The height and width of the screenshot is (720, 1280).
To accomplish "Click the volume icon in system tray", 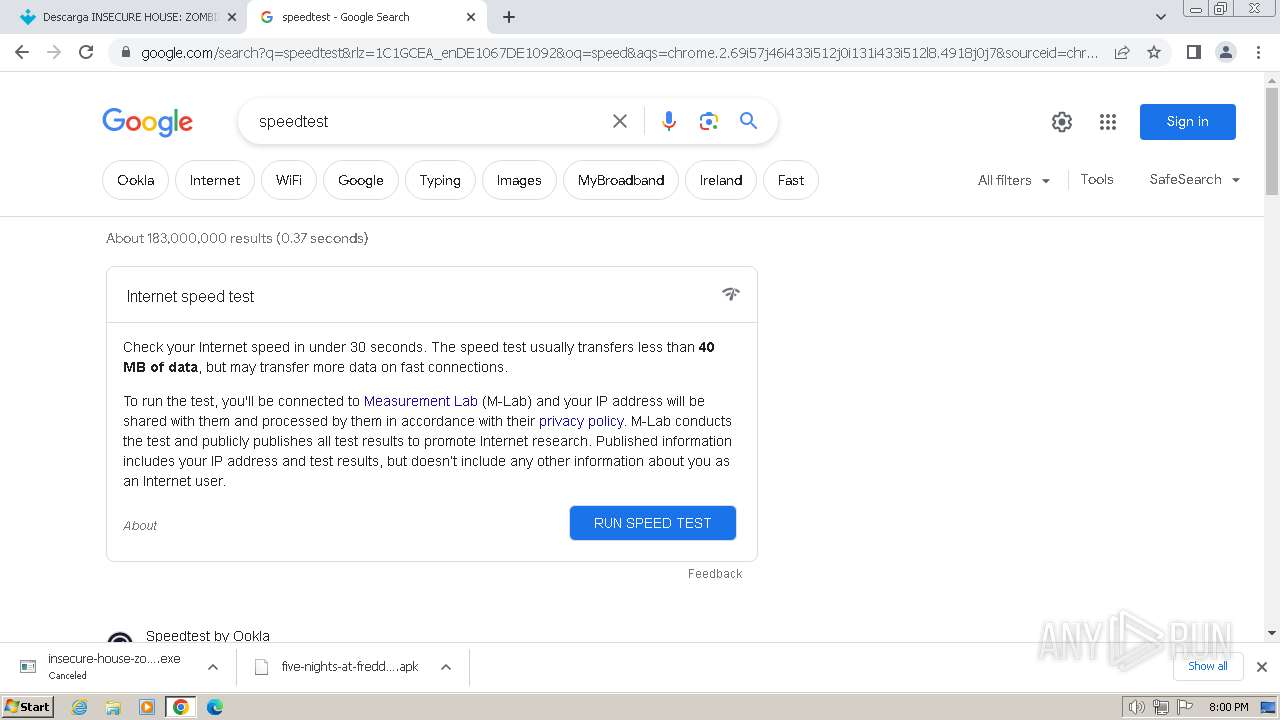I will pyautogui.click(x=1136, y=707).
